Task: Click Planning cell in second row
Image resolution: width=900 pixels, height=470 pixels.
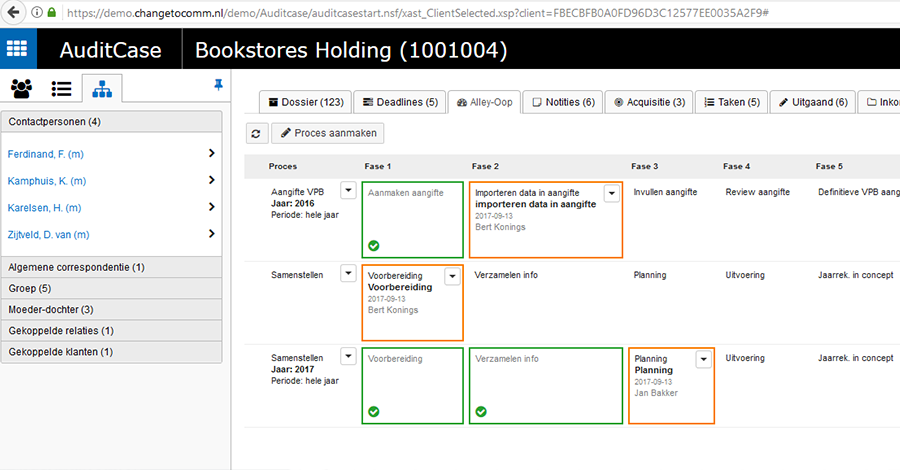Action: 650,275
